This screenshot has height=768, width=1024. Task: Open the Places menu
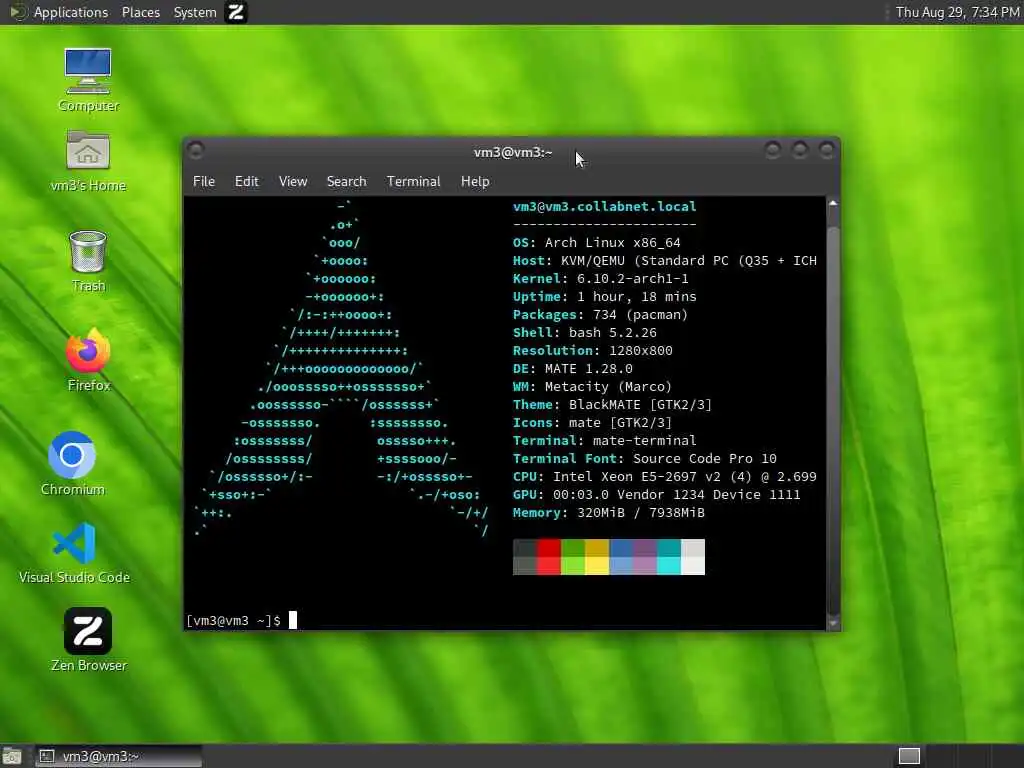pyautogui.click(x=140, y=12)
